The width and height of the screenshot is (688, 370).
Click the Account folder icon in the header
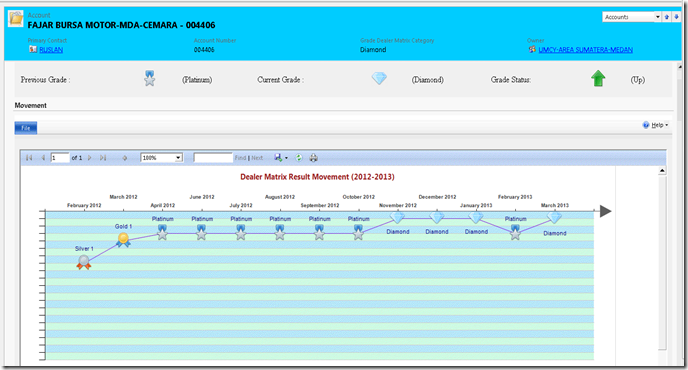click(16, 18)
